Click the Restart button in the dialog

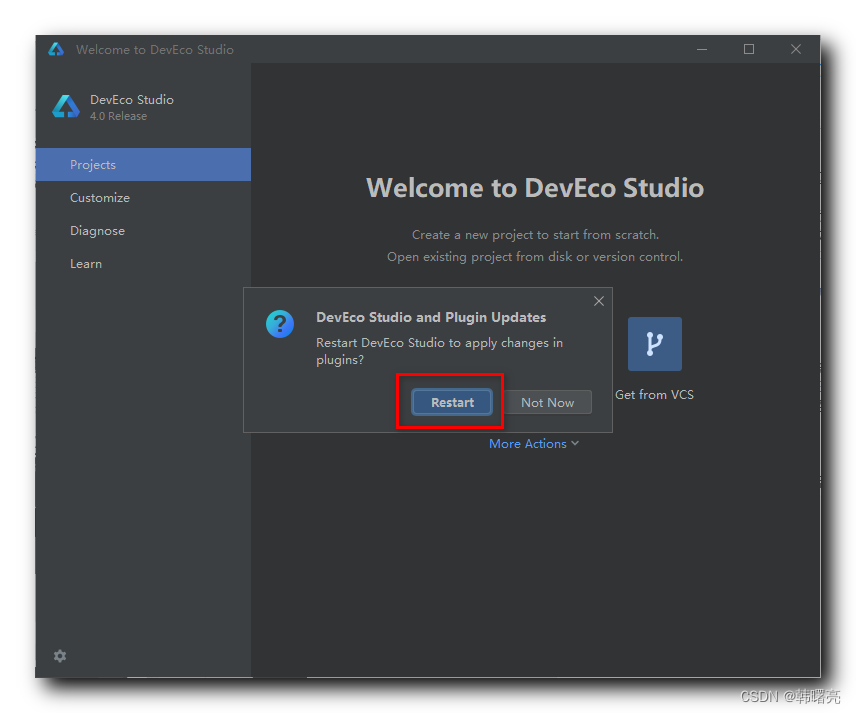point(452,402)
